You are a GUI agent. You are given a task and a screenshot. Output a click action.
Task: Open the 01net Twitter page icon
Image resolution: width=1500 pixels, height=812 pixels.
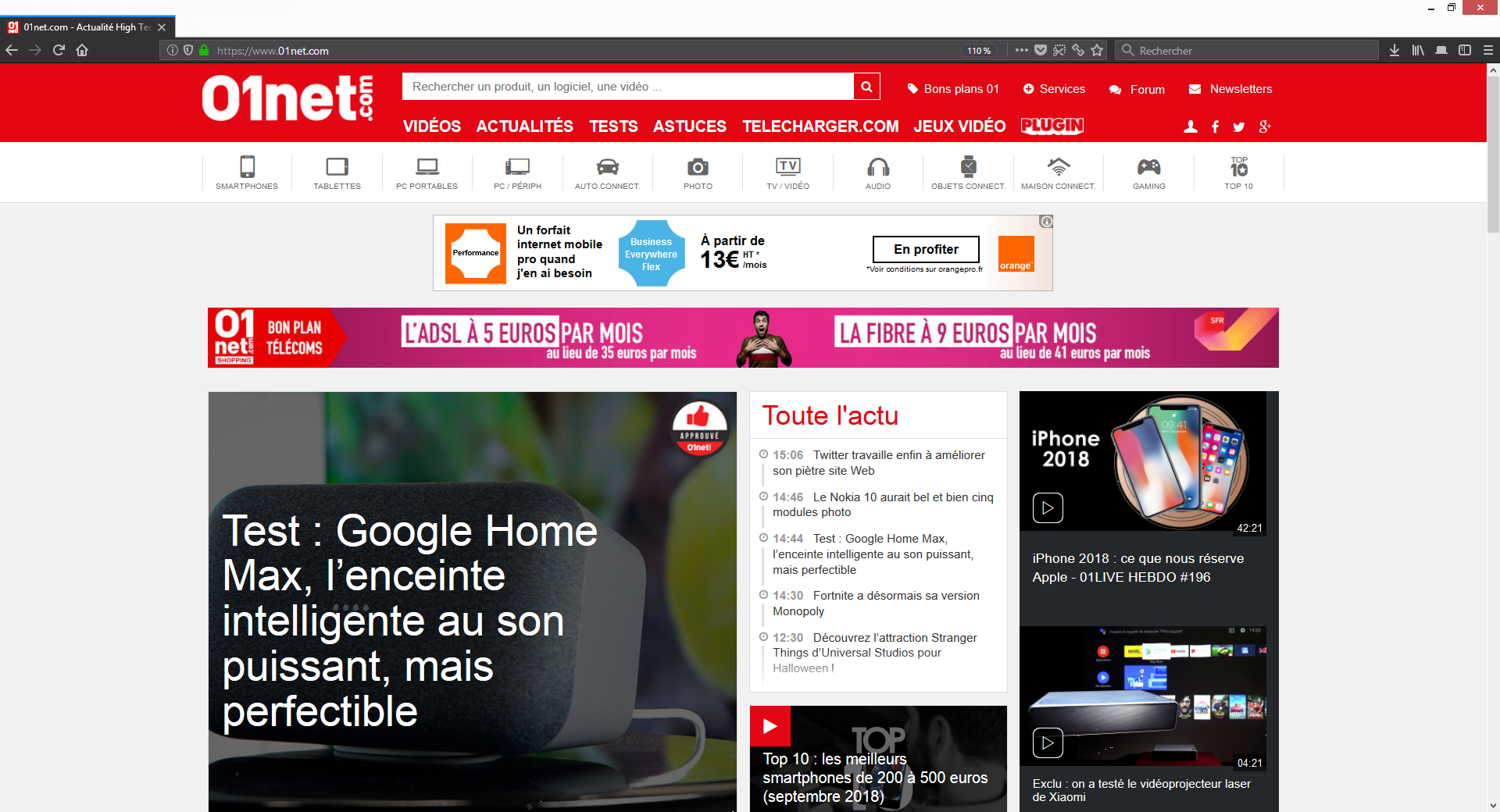(1239, 126)
